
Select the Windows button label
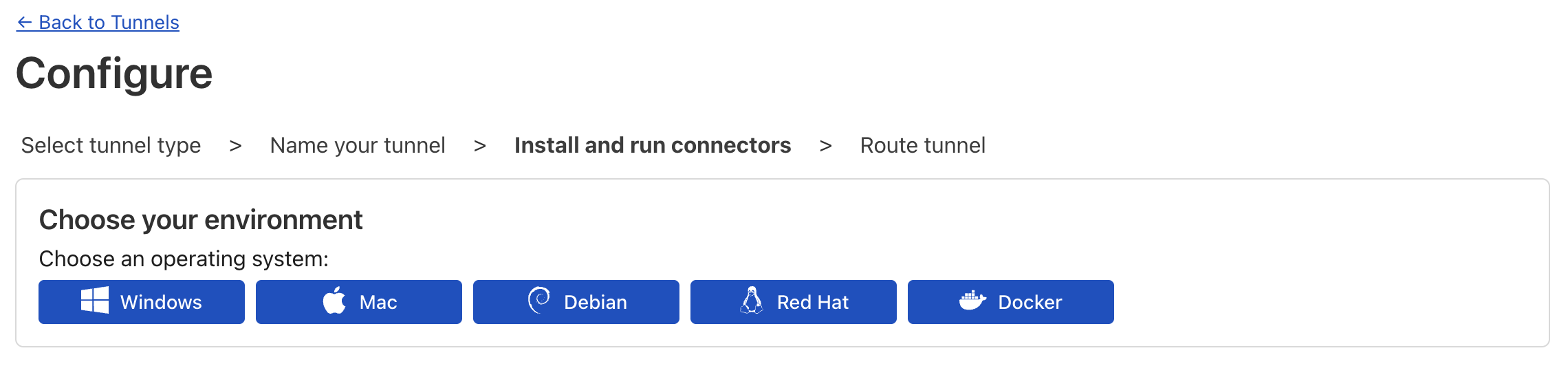pyautogui.click(x=161, y=302)
